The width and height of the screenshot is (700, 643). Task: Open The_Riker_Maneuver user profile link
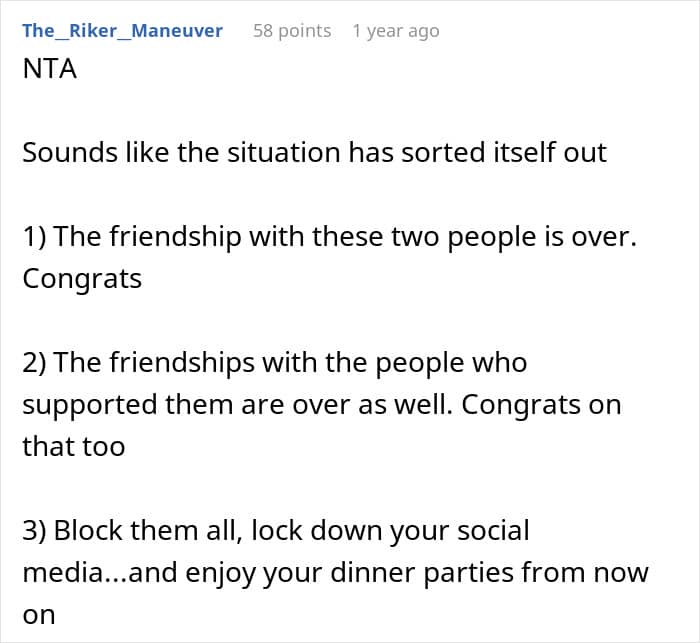coord(122,31)
